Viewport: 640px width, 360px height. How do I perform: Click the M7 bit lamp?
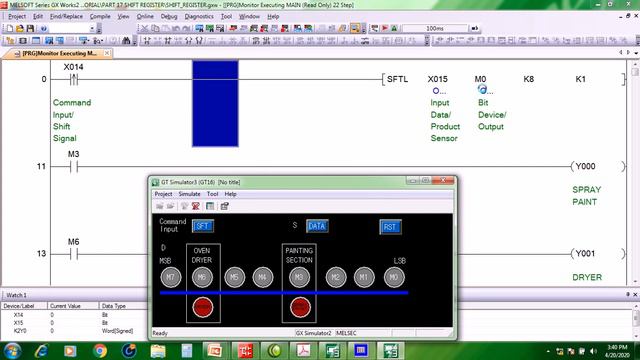pyautogui.click(x=171, y=277)
